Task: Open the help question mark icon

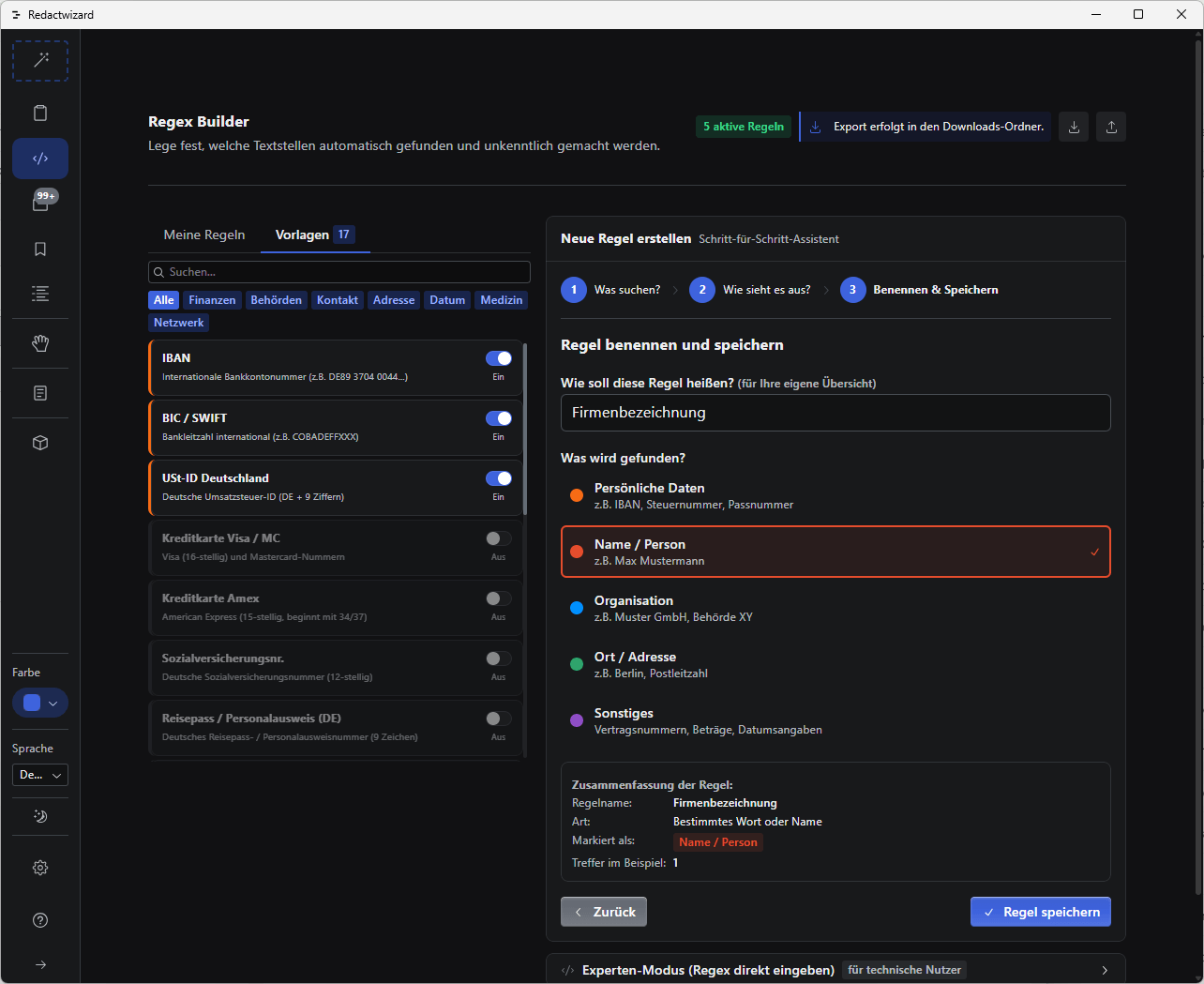Action: [40, 920]
